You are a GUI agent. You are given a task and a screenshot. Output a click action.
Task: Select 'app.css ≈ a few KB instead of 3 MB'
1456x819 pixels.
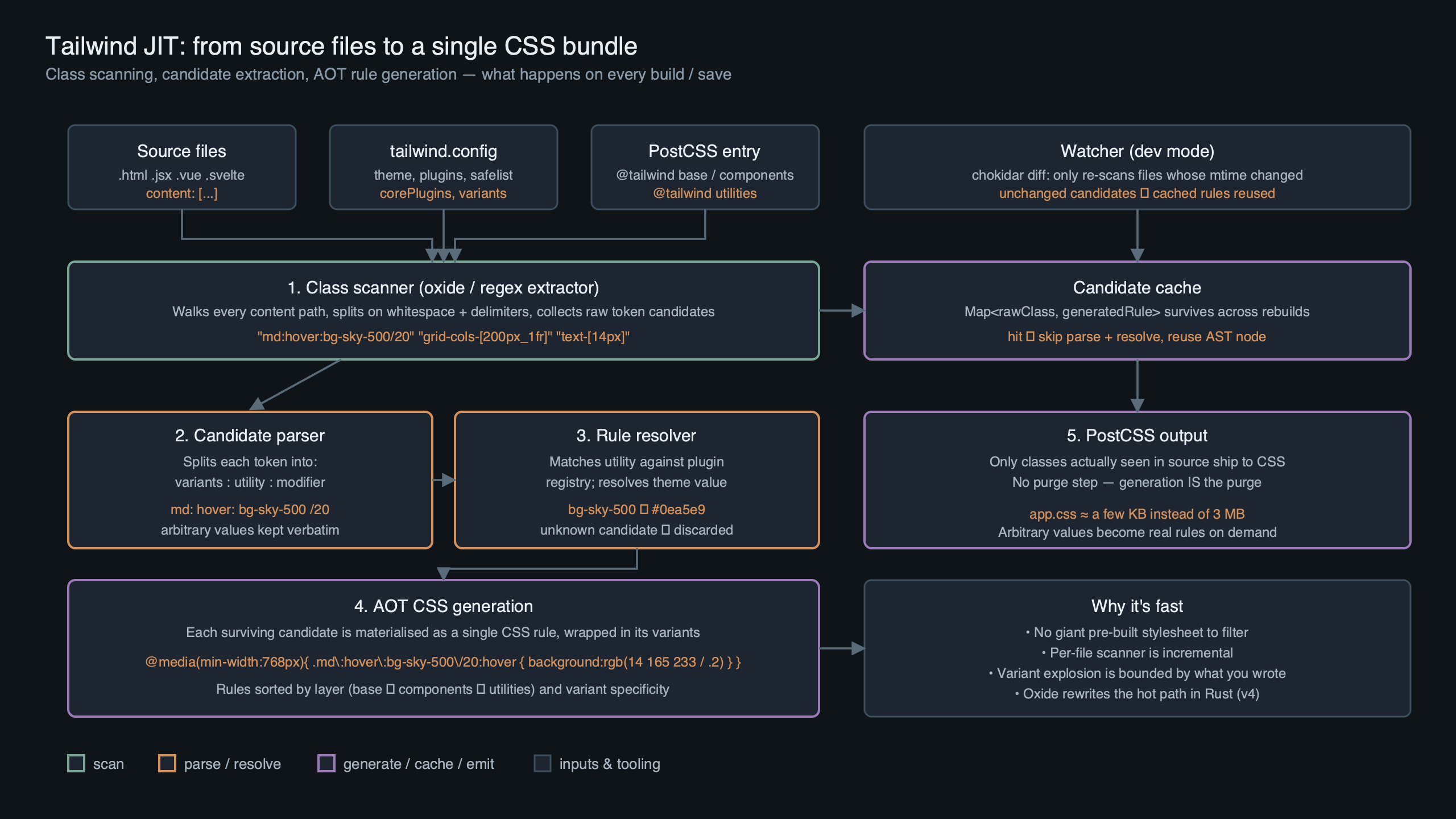1137,514
